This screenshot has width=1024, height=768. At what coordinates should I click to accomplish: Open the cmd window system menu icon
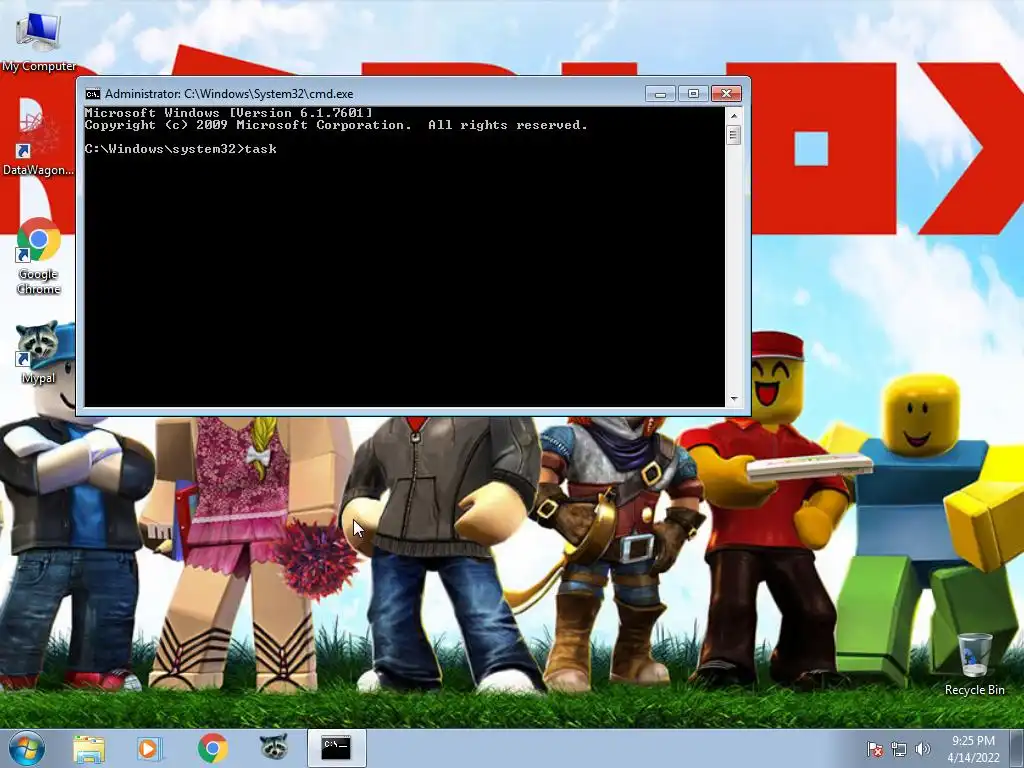click(x=93, y=94)
